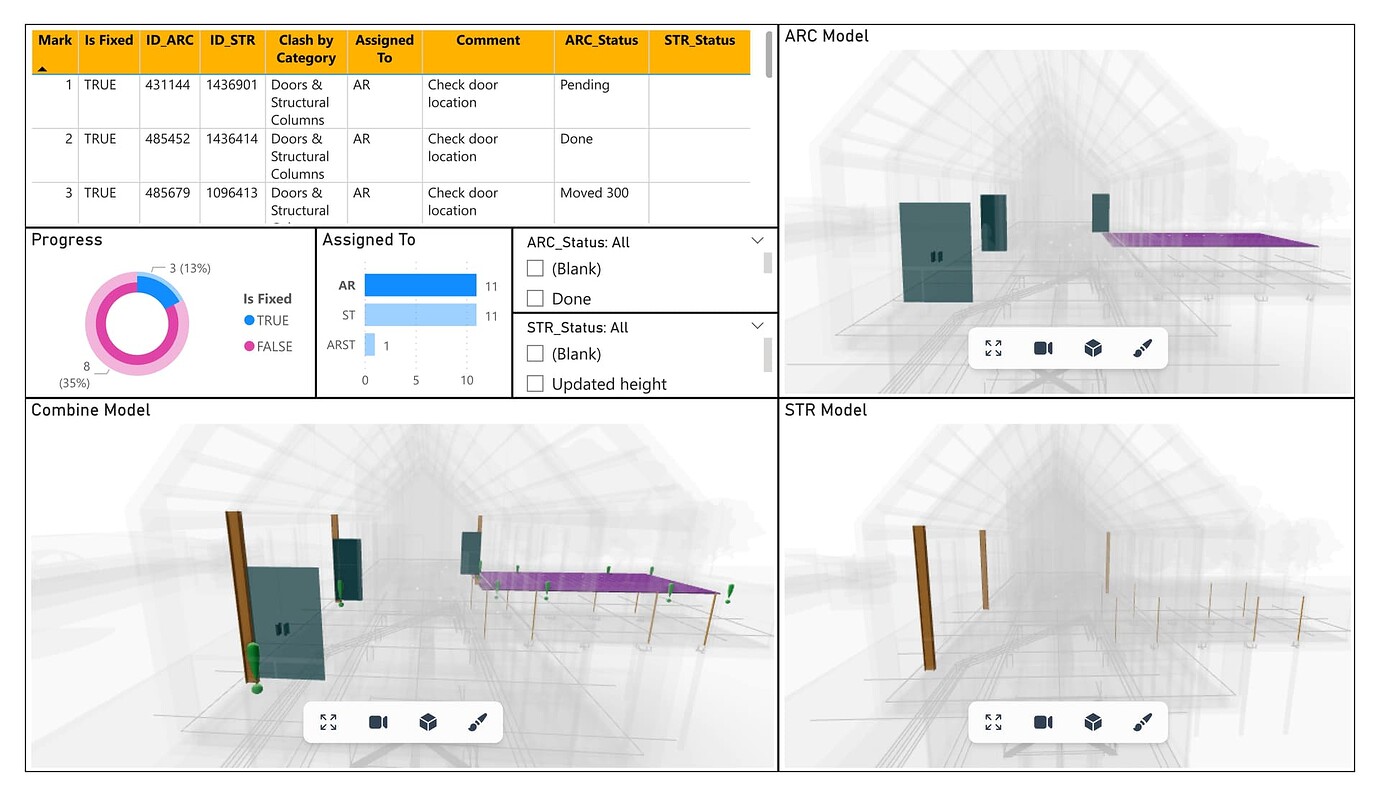This screenshot has height=796, width=1380.
Task: Click the purple slab in ARC Model
Action: tap(1210, 240)
